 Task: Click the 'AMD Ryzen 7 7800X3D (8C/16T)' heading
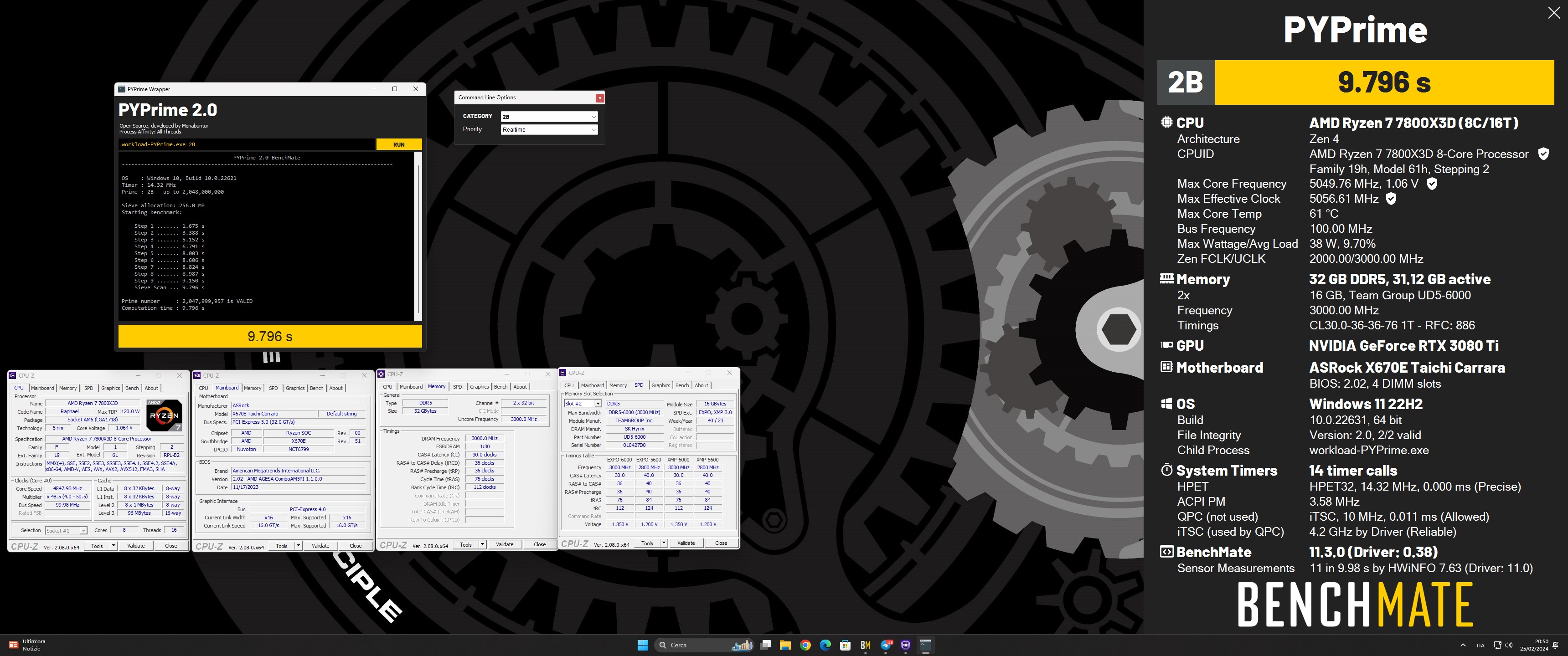coord(1413,123)
